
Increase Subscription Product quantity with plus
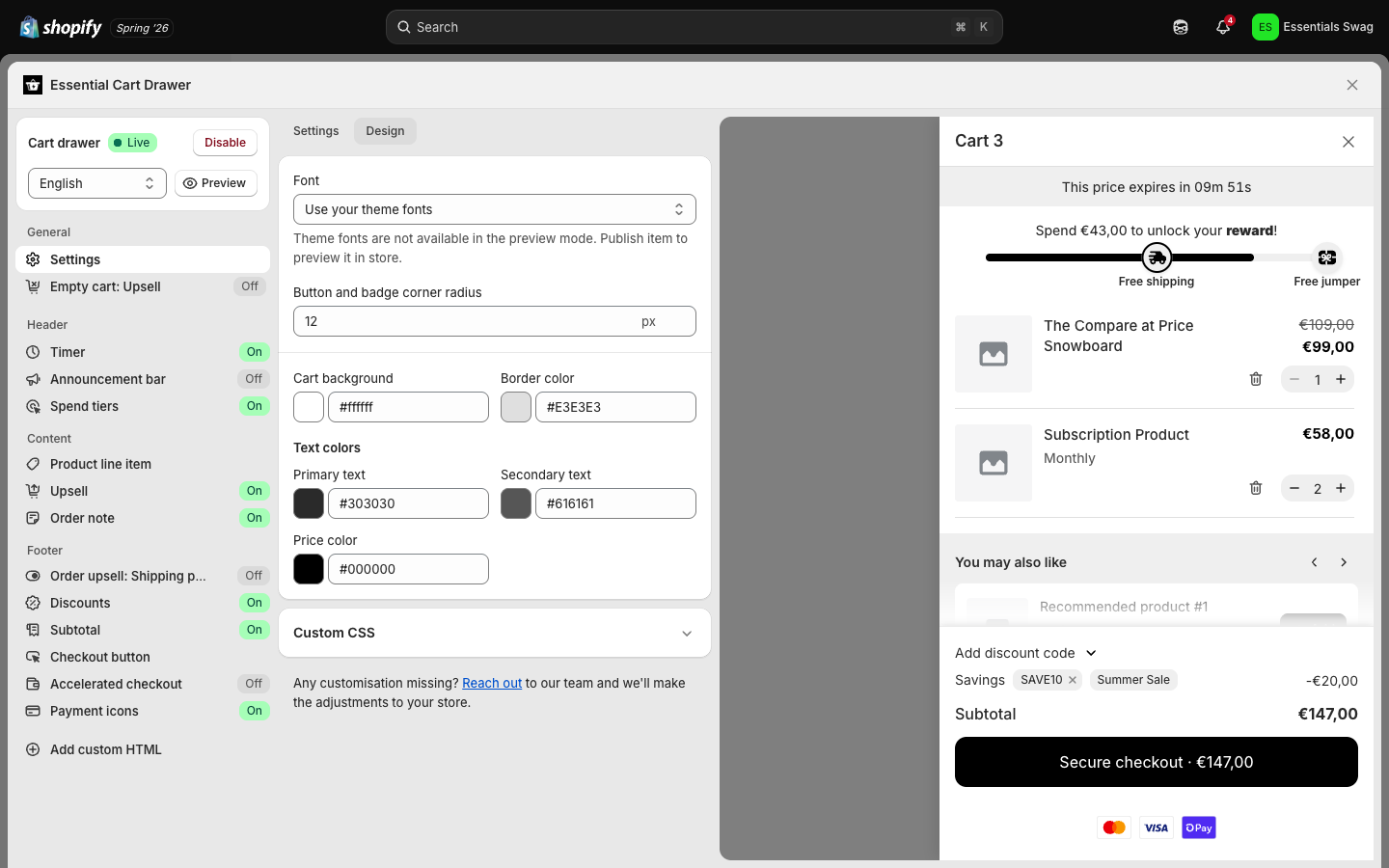click(x=1341, y=488)
